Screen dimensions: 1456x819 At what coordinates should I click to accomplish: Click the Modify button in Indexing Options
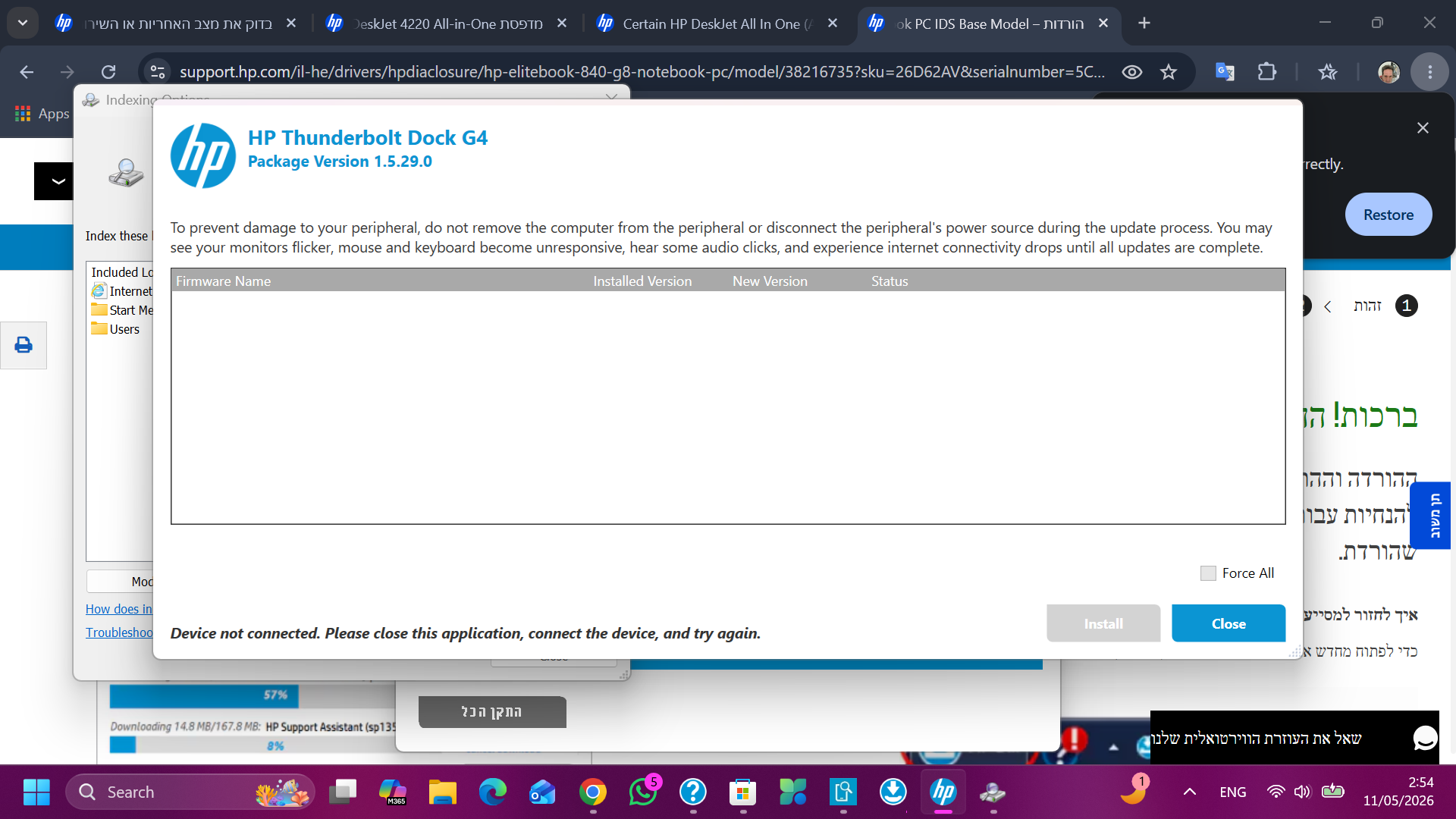point(120,582)
